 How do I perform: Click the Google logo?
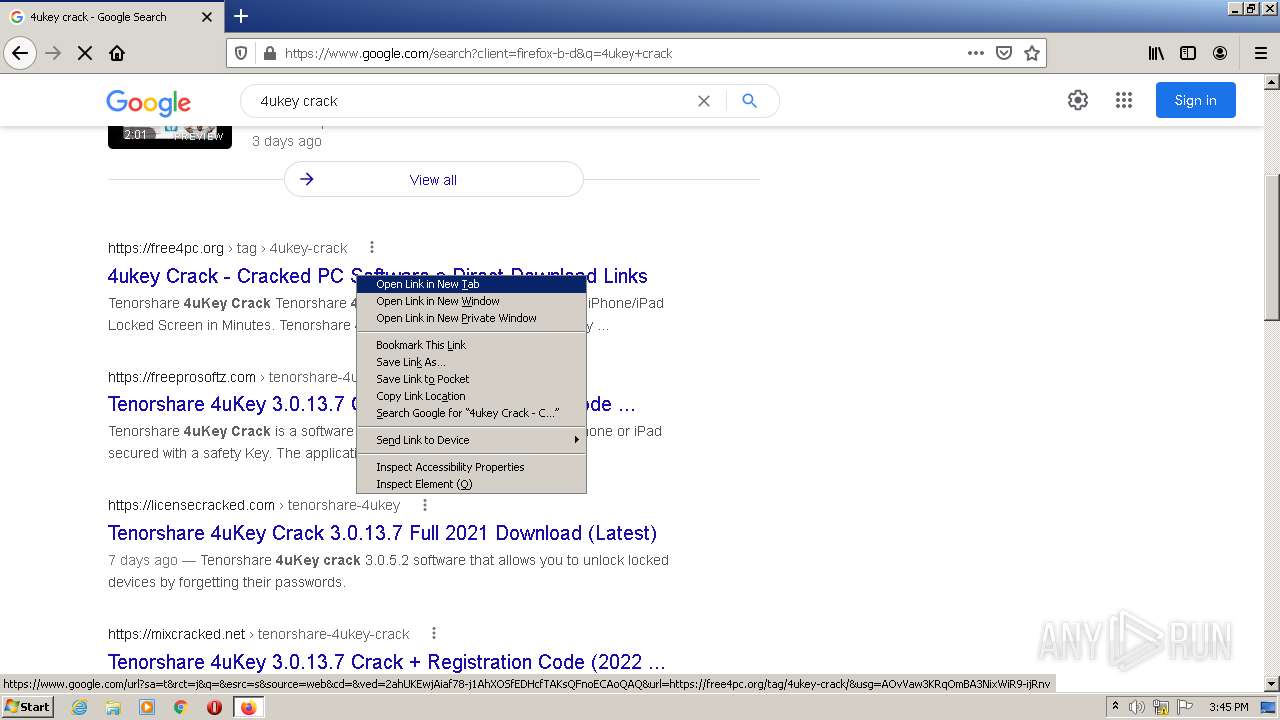point(148,102)
